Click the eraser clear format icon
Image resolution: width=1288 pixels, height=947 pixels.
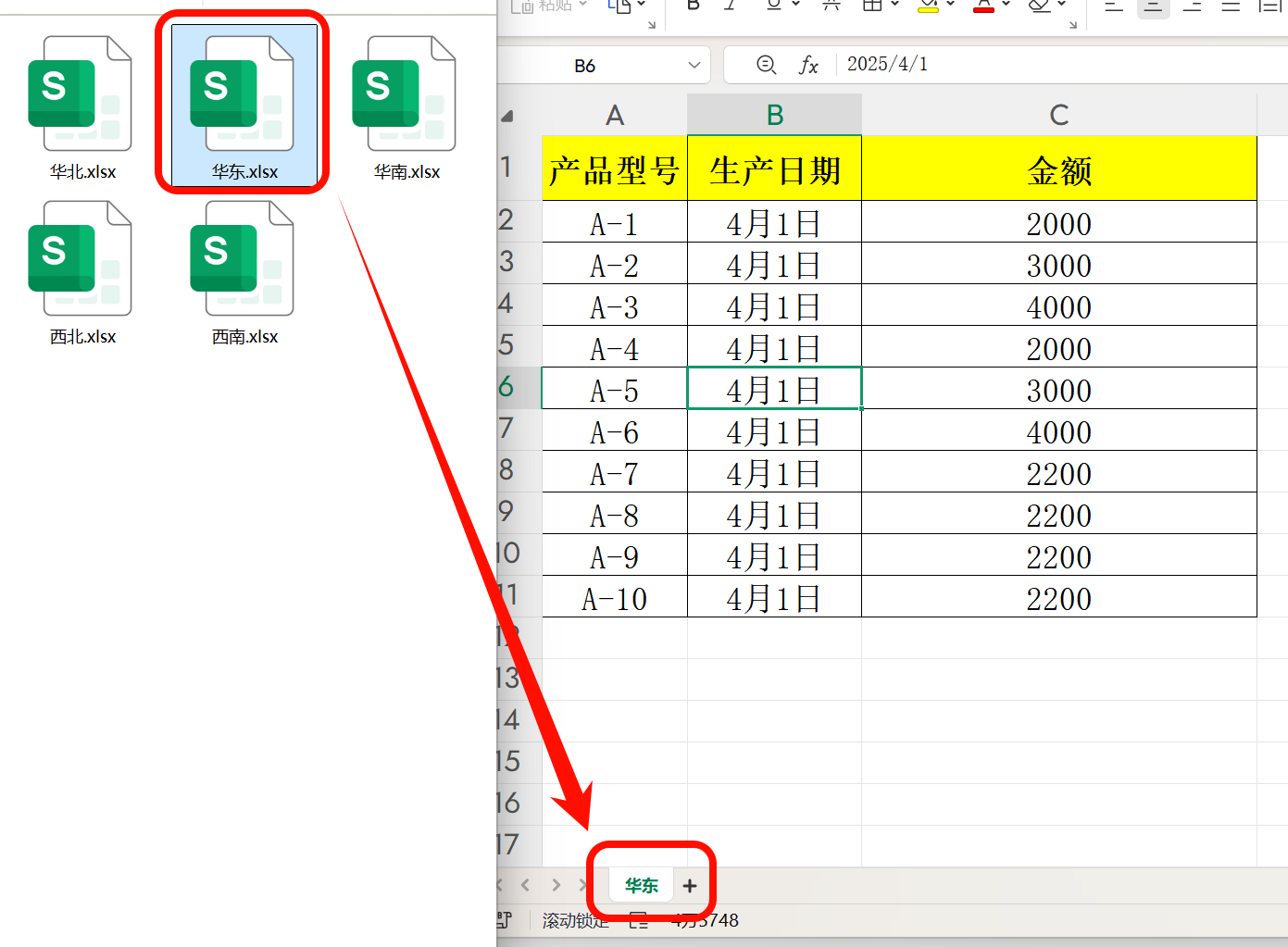[1040, 5]
